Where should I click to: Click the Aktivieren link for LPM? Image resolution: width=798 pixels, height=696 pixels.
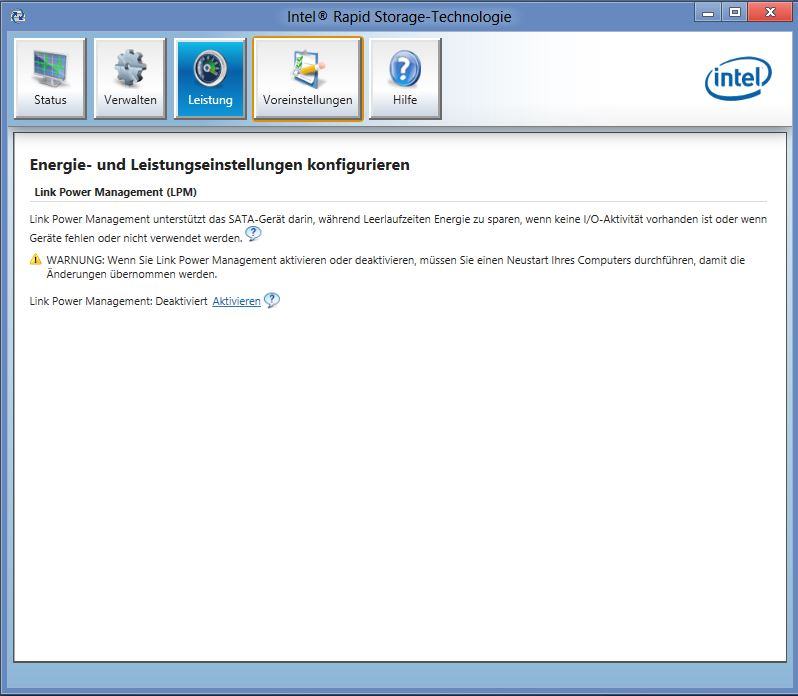pyautogui.click(x=236, y=301)
